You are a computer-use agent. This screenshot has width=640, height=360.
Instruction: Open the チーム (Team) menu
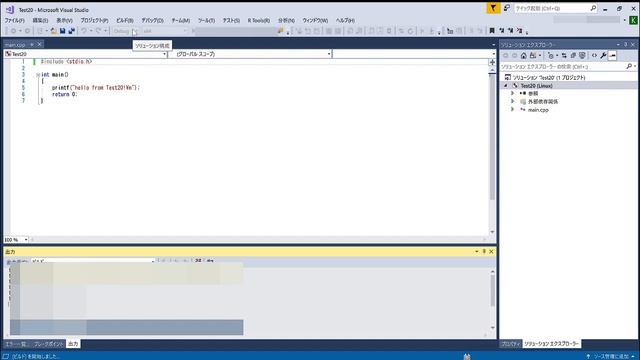(180, 20)
